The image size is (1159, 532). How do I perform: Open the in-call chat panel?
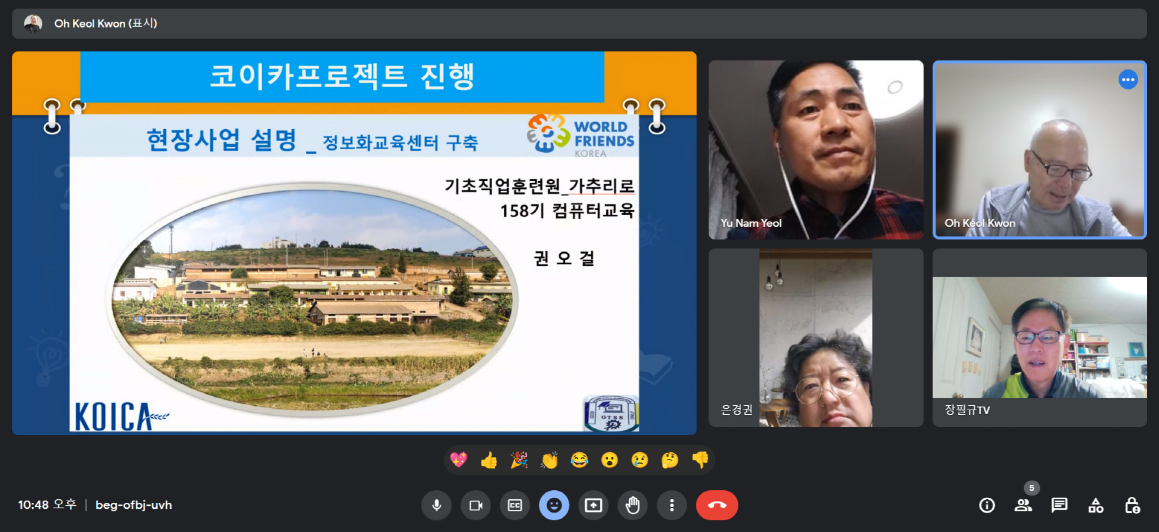pyautogui.click(x=1059, y=505)
